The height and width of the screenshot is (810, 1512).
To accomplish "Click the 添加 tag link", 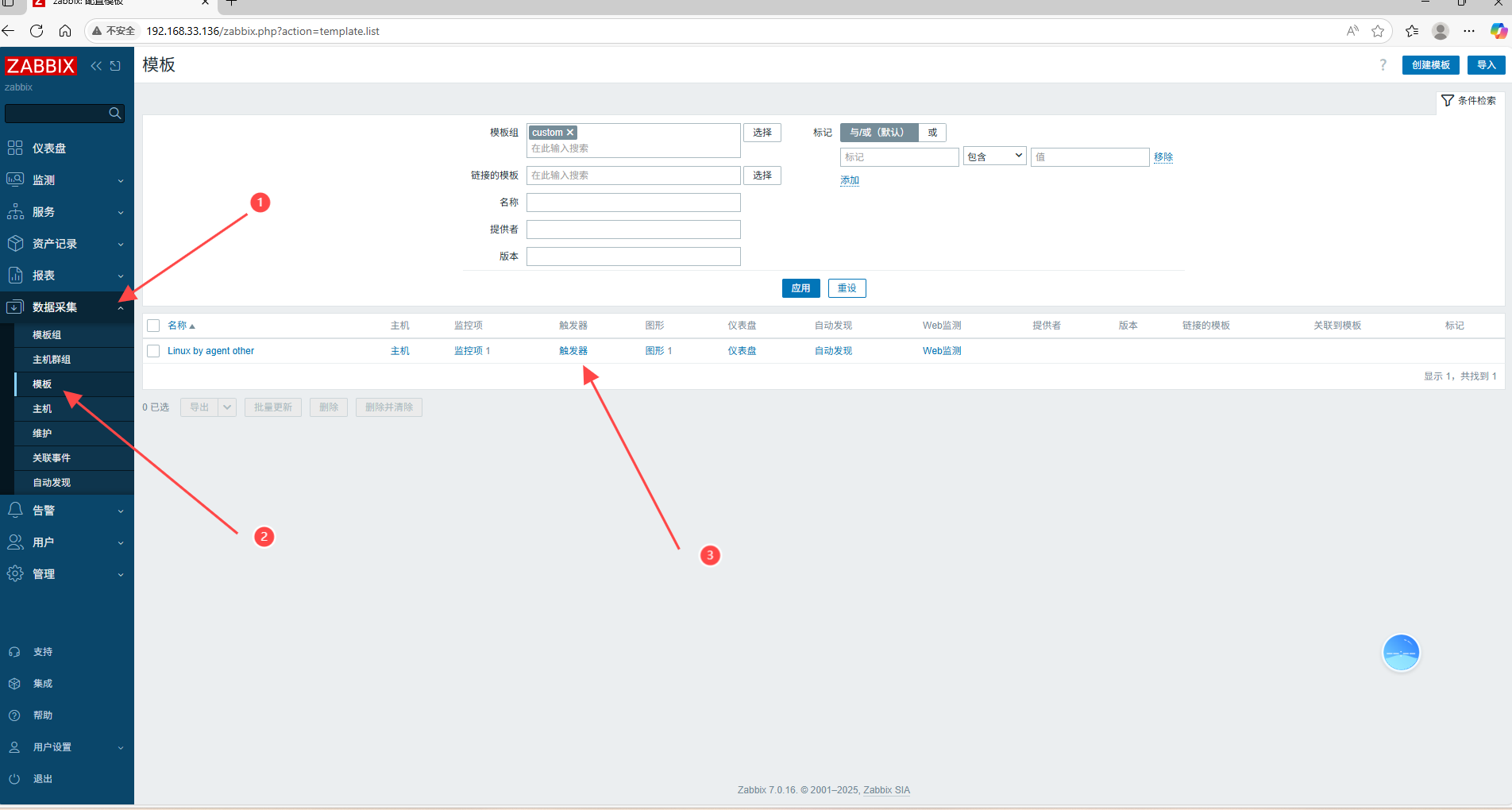I will pos(850,180).
